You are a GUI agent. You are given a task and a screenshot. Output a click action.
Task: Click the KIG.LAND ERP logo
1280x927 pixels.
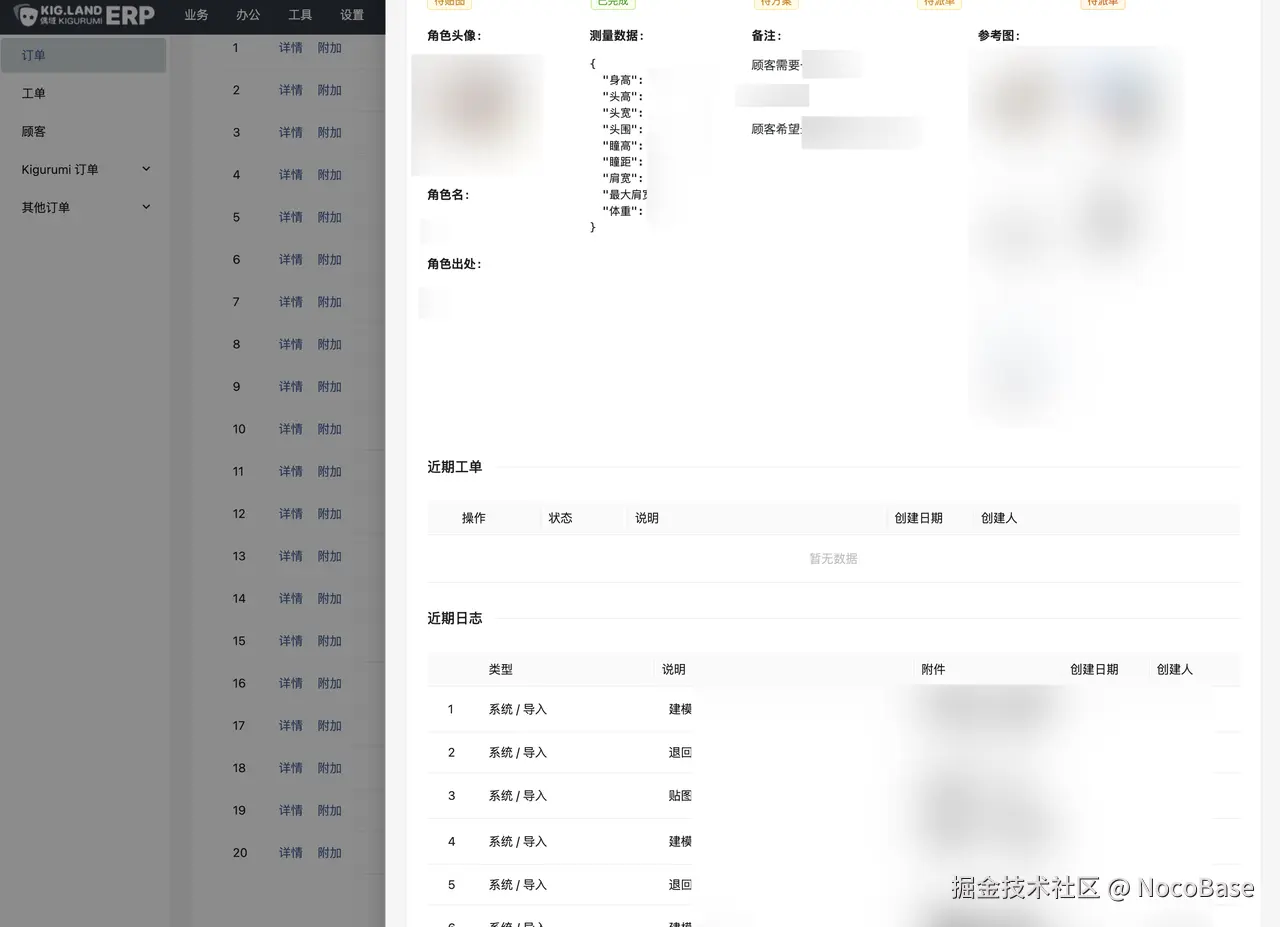point(84,15)
